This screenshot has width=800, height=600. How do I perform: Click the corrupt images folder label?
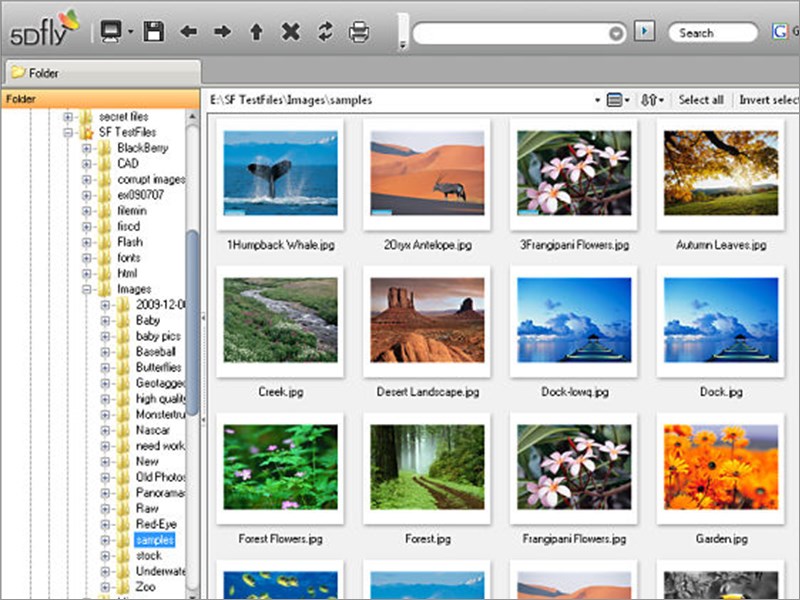pos(151,180)
